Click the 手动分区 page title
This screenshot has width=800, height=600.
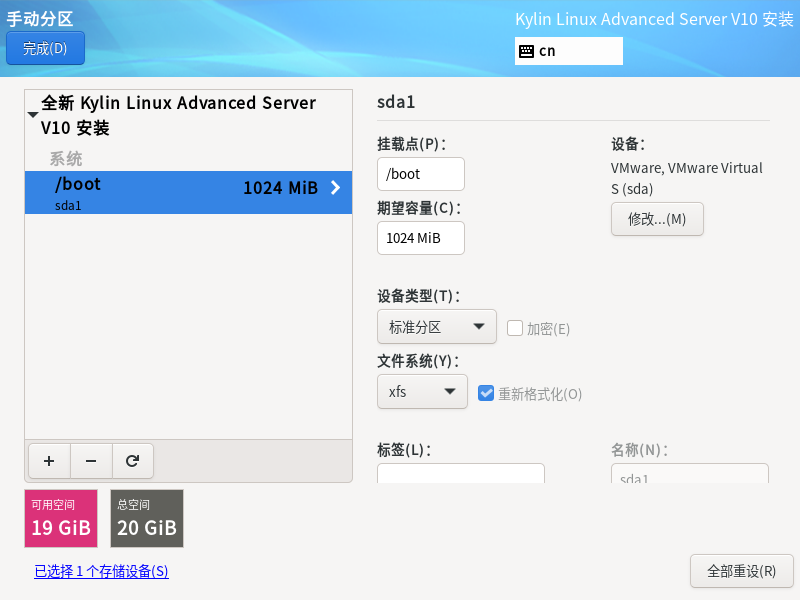(x=40, y=19)
